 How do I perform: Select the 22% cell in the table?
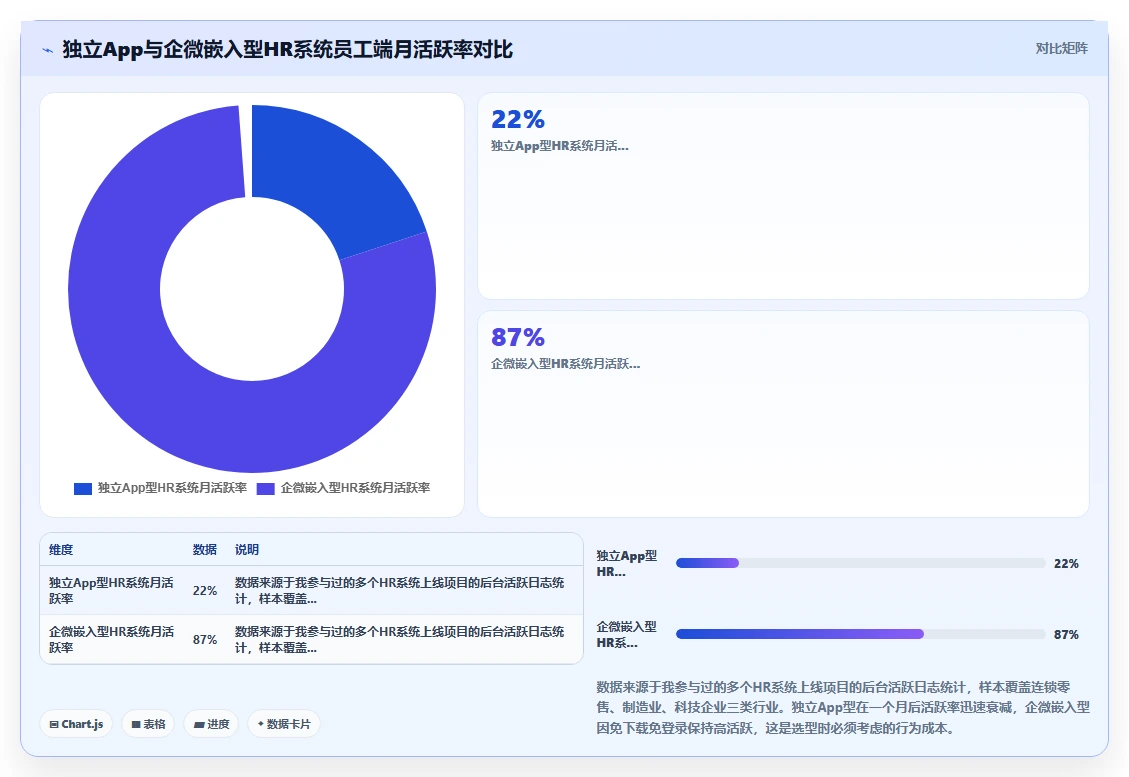click(x=204, y=590)
